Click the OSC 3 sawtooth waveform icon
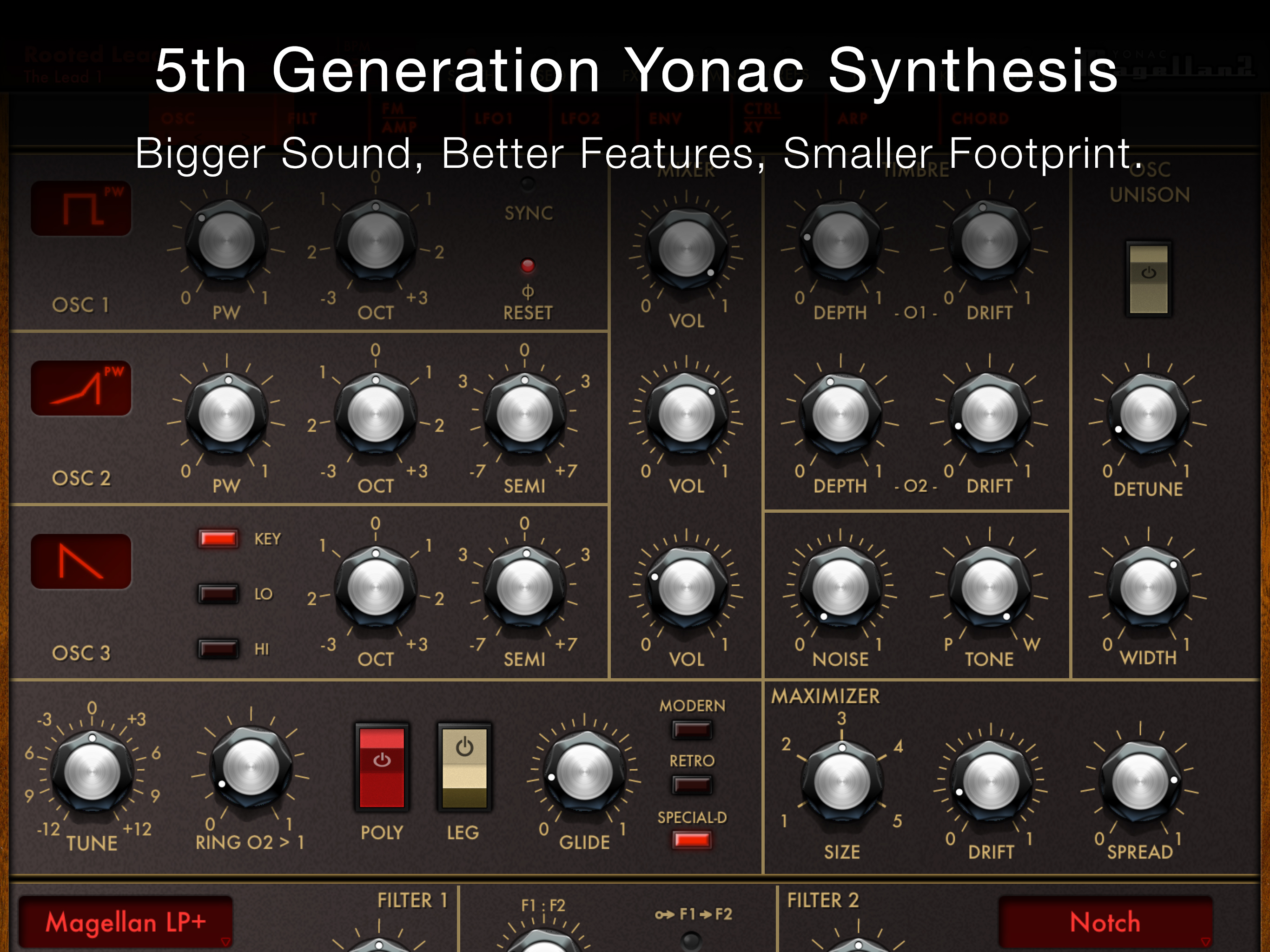Image resolution: width=1270 pixels, height=952 pixels. (81, 562)
